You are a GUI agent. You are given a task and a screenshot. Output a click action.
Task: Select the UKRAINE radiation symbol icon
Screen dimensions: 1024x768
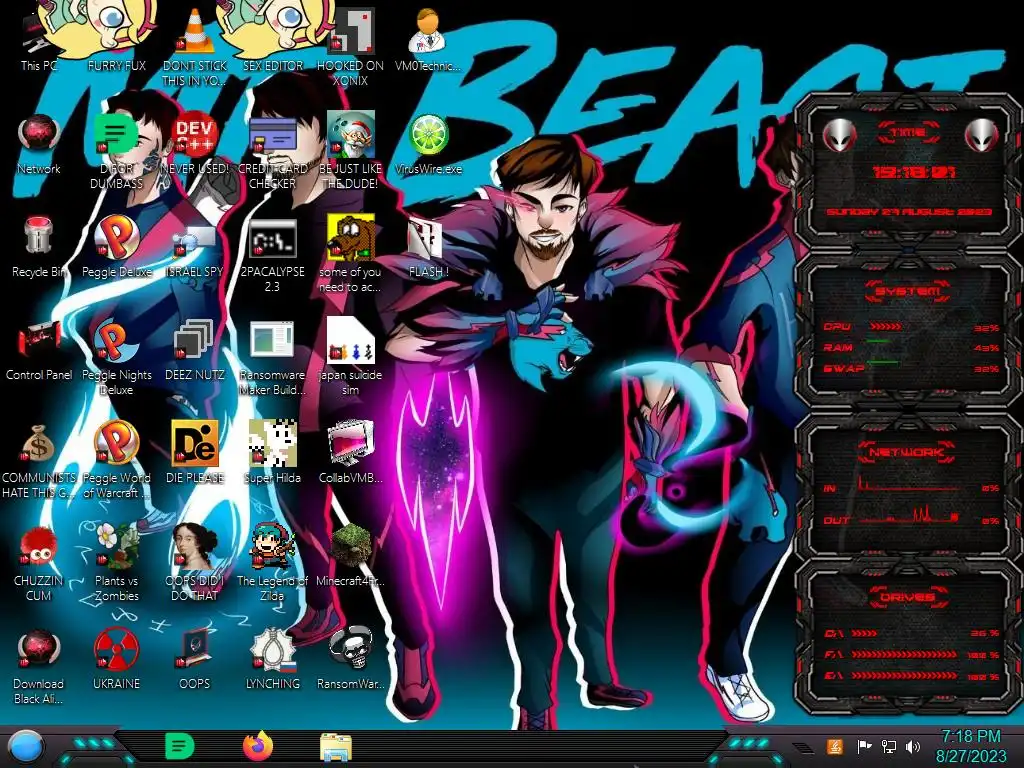coord(116,658)
